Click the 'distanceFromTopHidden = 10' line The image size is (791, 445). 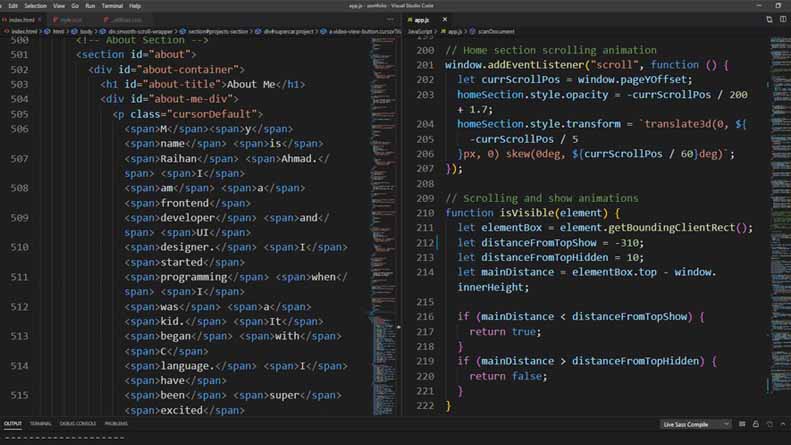click(x=550, y=257)
